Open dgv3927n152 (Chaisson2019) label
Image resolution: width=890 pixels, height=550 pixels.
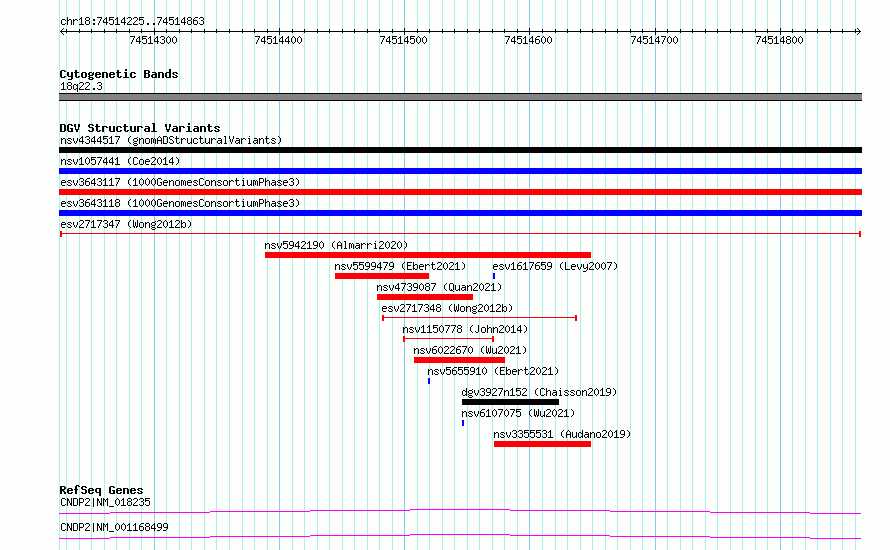(x=539, y=392)
